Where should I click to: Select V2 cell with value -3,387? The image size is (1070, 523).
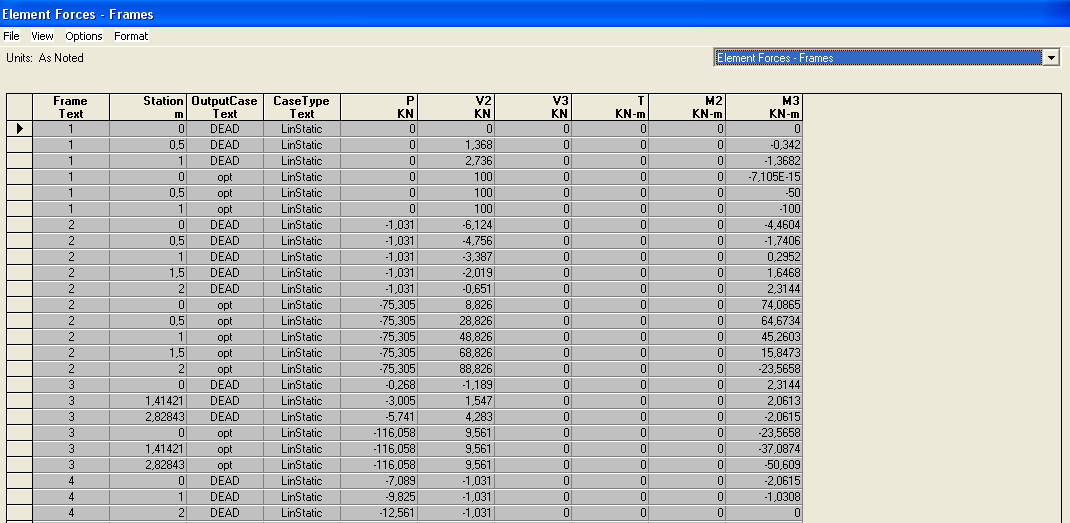(x=457, y=257)
